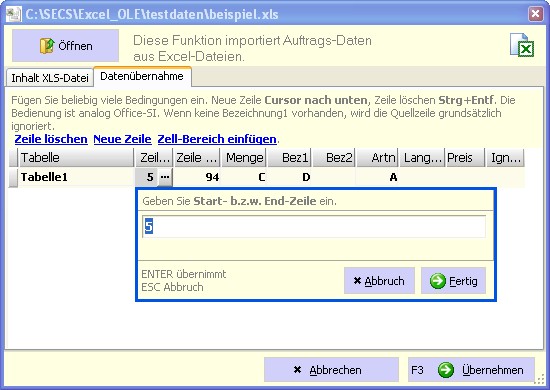Click the Menge cell showing C
This screenshot has height=390, width=550.
pos(244,177)
